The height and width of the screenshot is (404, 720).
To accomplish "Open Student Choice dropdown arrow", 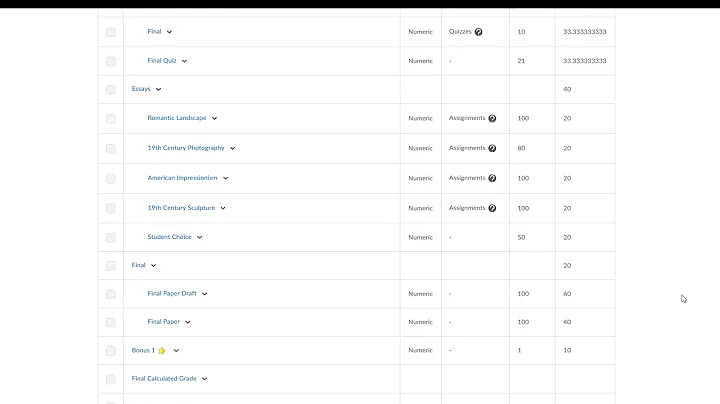I will pos(200,237).
